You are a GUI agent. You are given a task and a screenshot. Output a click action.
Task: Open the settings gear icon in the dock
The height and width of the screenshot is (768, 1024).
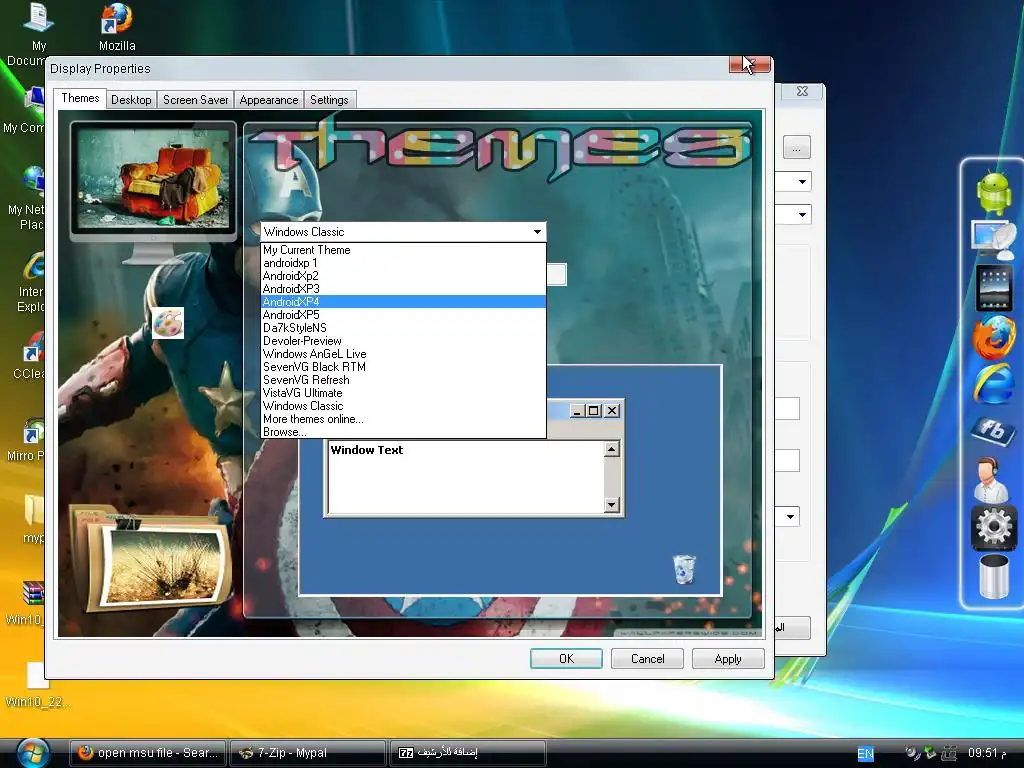click(x=993, y=526)
